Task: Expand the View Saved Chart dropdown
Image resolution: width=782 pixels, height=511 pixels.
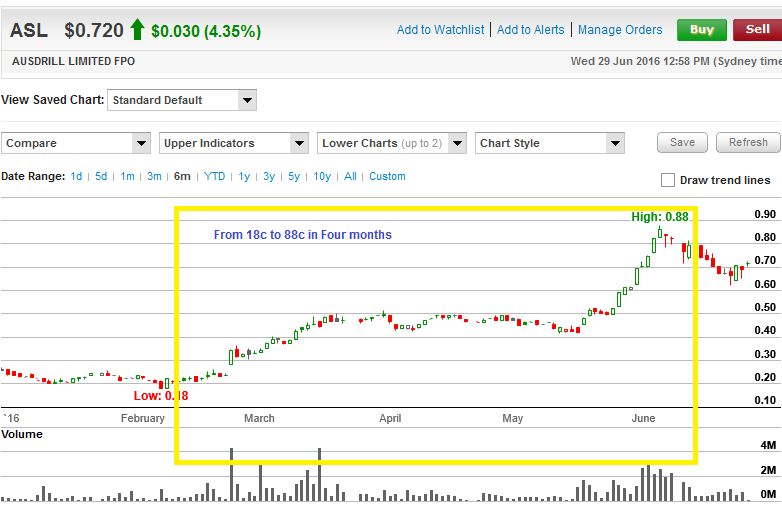Action: 182,100
